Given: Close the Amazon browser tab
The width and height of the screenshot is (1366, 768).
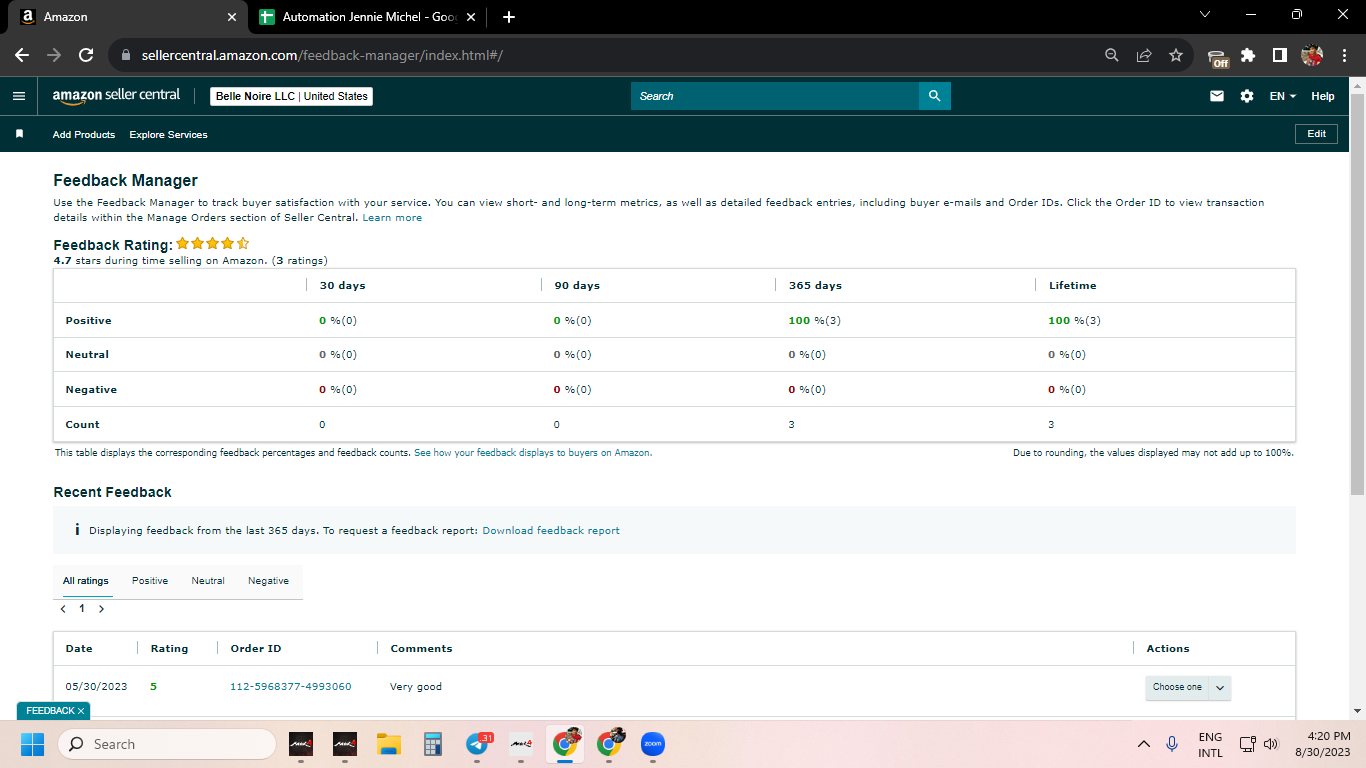Looking at the screenshot, I should tap(232, 17).
